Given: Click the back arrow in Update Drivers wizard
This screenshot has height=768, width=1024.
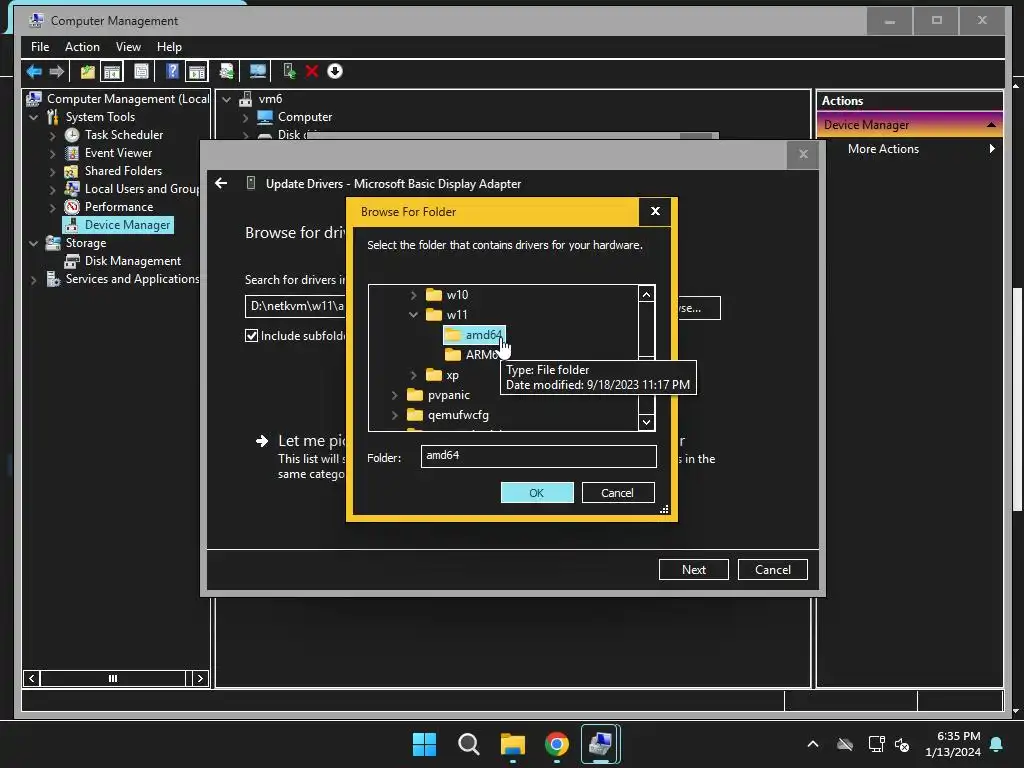Looking at the screenshot, I should click(x=221, y=184).
